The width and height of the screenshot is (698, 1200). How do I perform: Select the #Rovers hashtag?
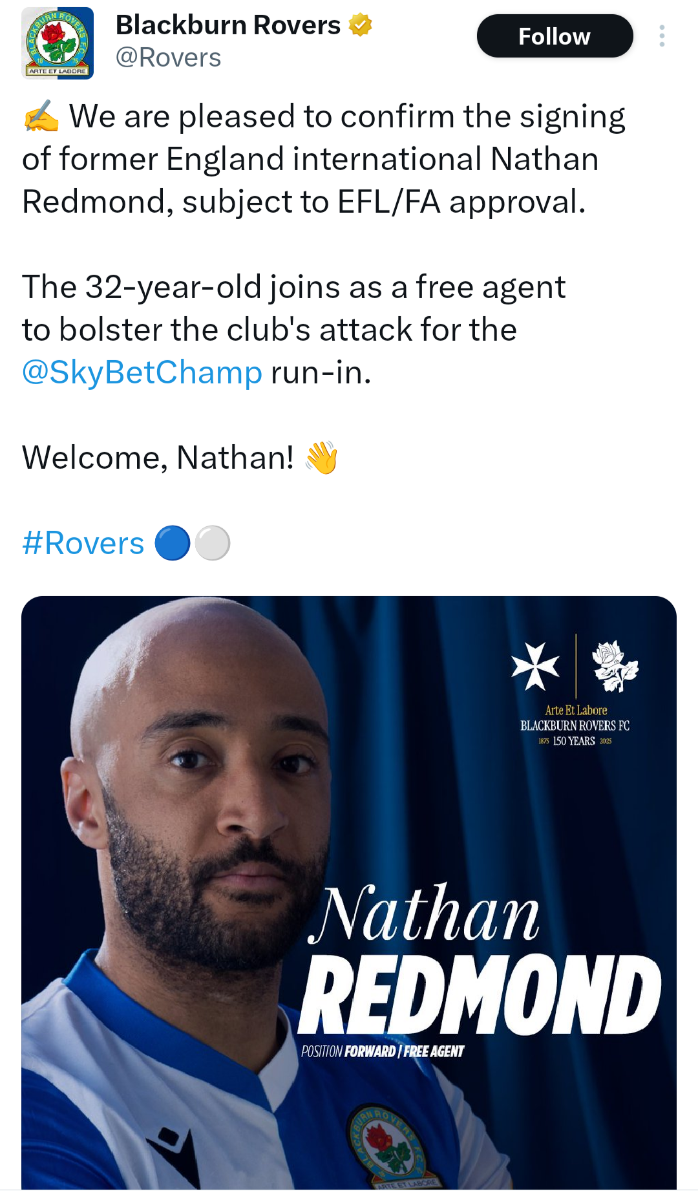[83, 543]
